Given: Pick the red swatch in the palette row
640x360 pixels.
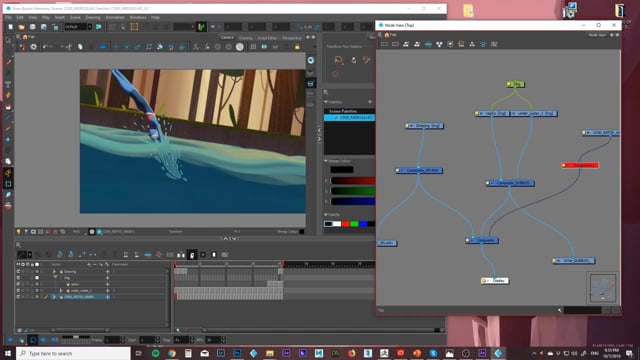Looking at the screenshot, I should pyautogui.click(x=346, y=224).
